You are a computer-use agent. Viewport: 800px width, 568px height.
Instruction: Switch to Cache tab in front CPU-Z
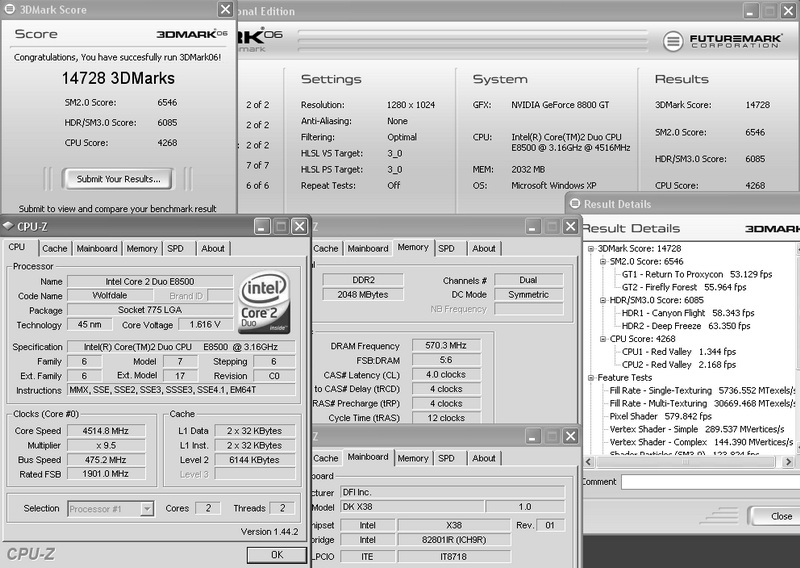(x=55, y=249)
